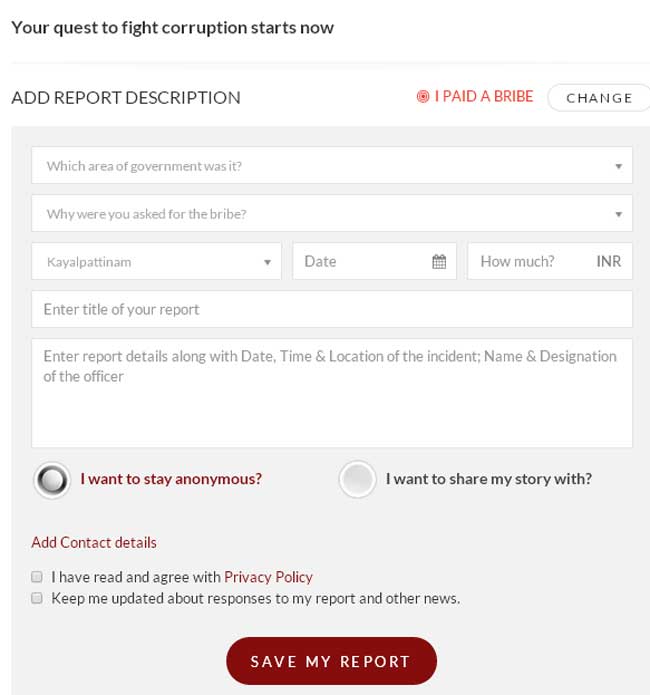Click Add Contact details link
650x695 pixels.
click(x=94, y=543)
